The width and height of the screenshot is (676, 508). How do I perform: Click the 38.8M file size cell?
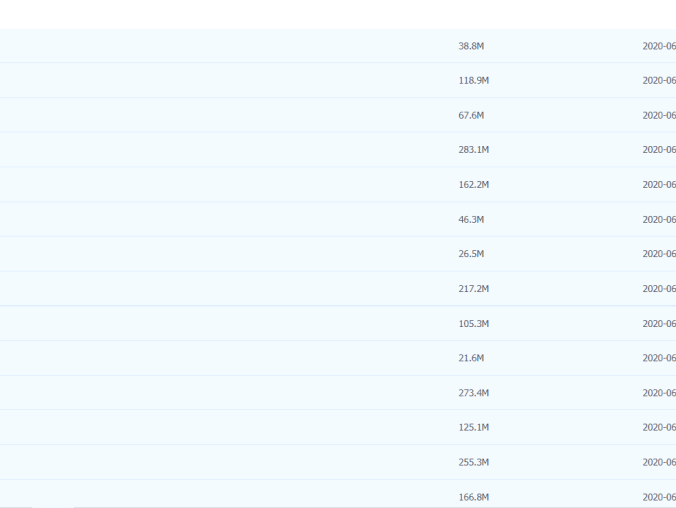tap(471, 46)
